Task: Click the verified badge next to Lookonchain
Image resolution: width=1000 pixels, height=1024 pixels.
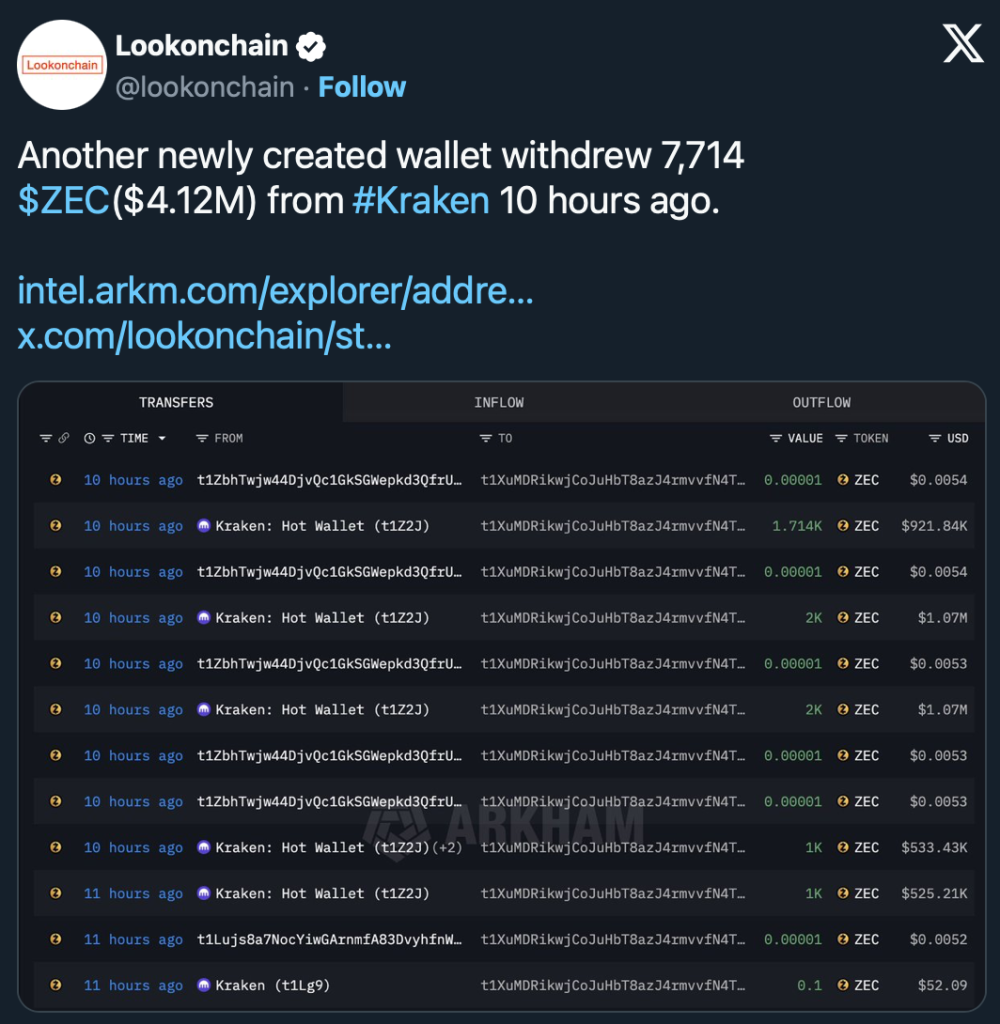Action: (312, 46)
